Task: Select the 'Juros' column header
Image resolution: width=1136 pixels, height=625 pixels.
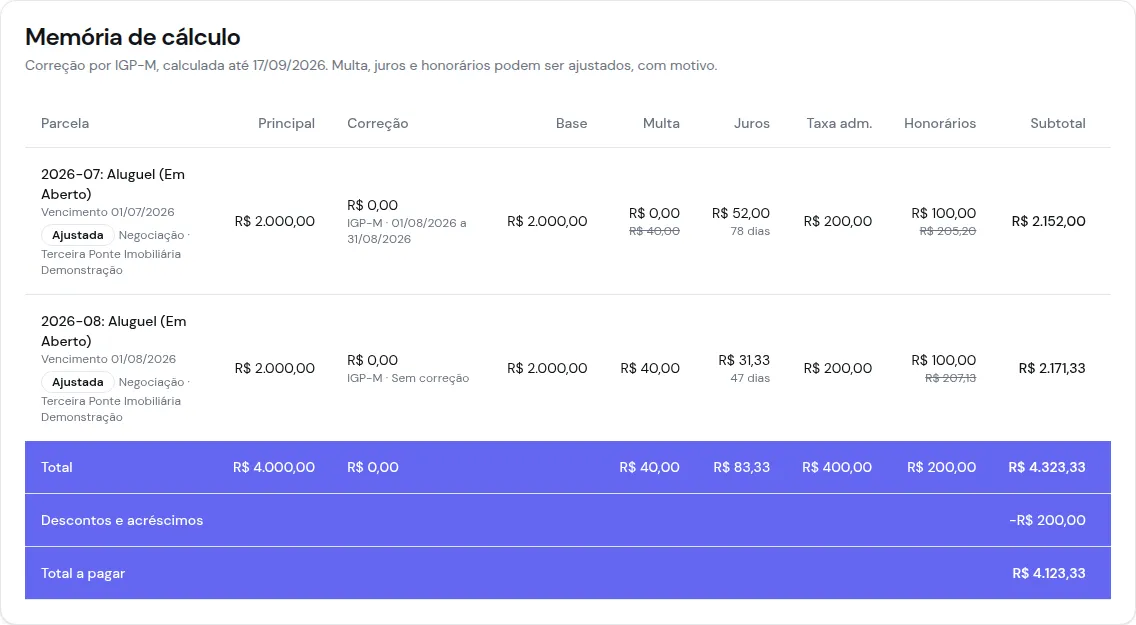Action: pos(752,123)
